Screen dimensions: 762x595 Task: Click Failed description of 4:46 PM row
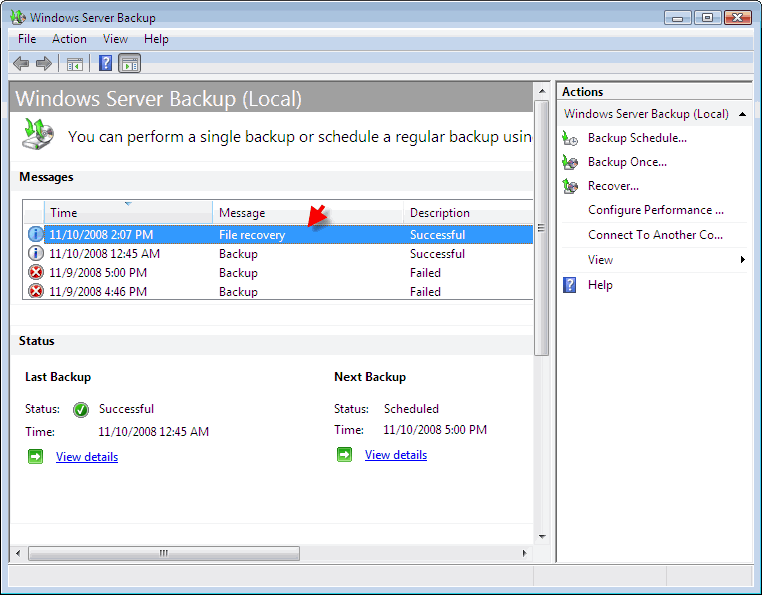(425, 292)
